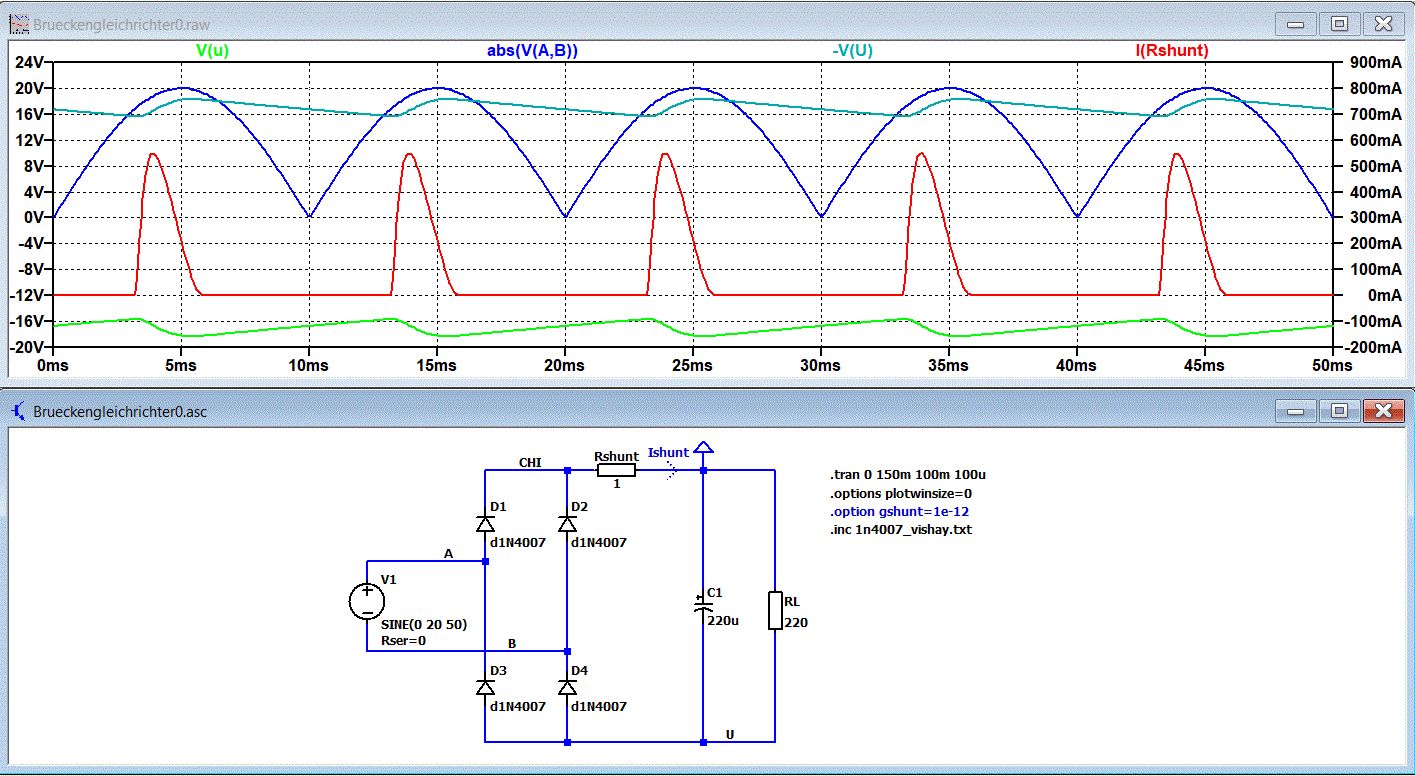Click the 24V left axis label
Viewport: 1415px width, 776px height.
pos(30,62)
